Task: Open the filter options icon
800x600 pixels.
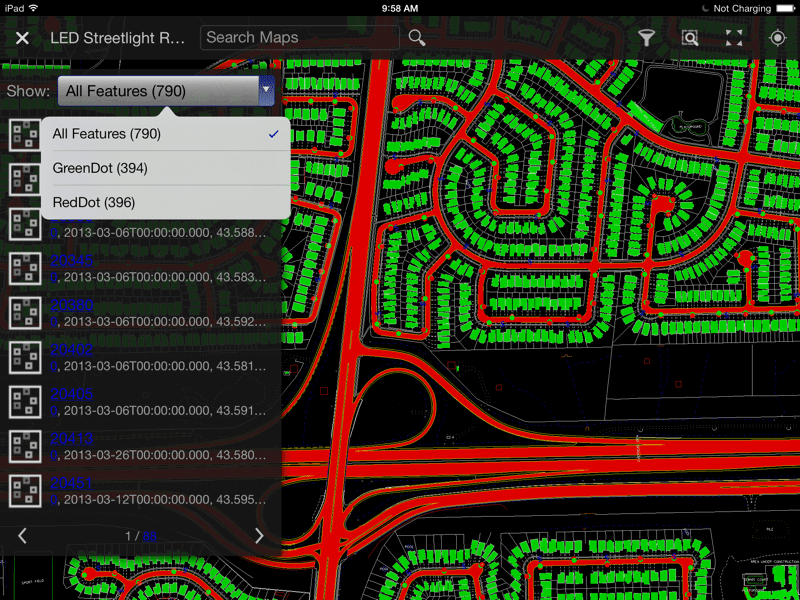Action: click(x=647, y=37)
